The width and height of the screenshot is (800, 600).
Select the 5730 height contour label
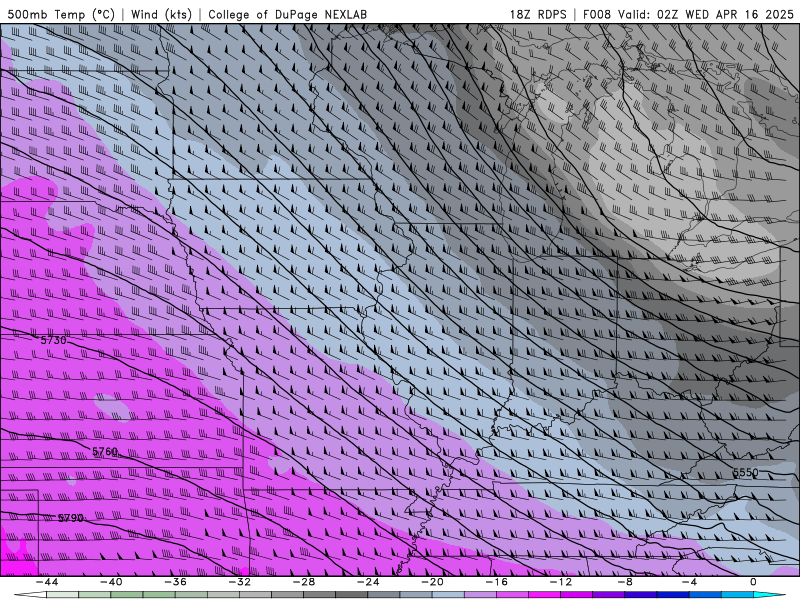click(54, 340)
